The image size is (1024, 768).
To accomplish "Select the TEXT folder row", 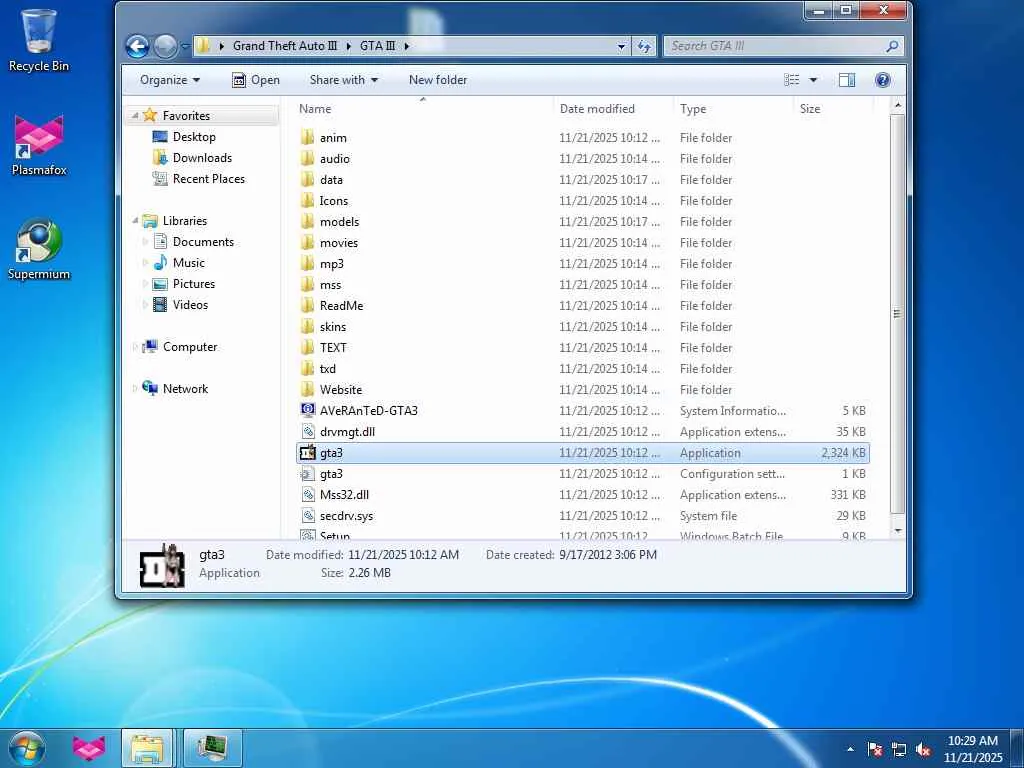I will 583,347.
